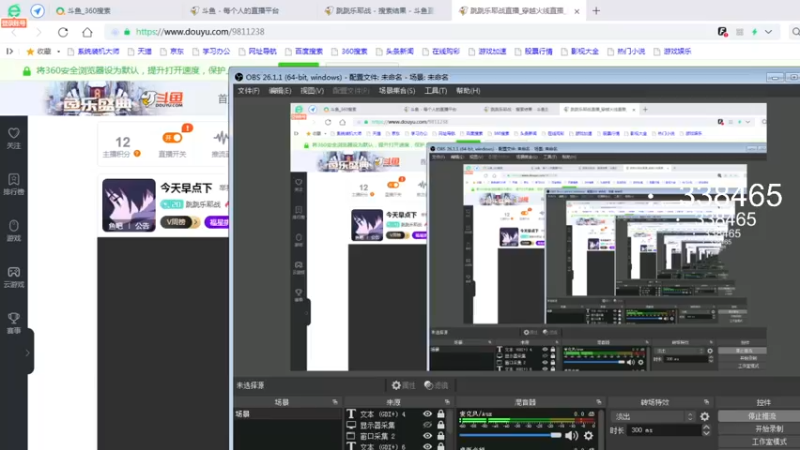Select the 场景 entry in scenes list
This screenshot has width=800, height=450.
[x=287, y=414]
